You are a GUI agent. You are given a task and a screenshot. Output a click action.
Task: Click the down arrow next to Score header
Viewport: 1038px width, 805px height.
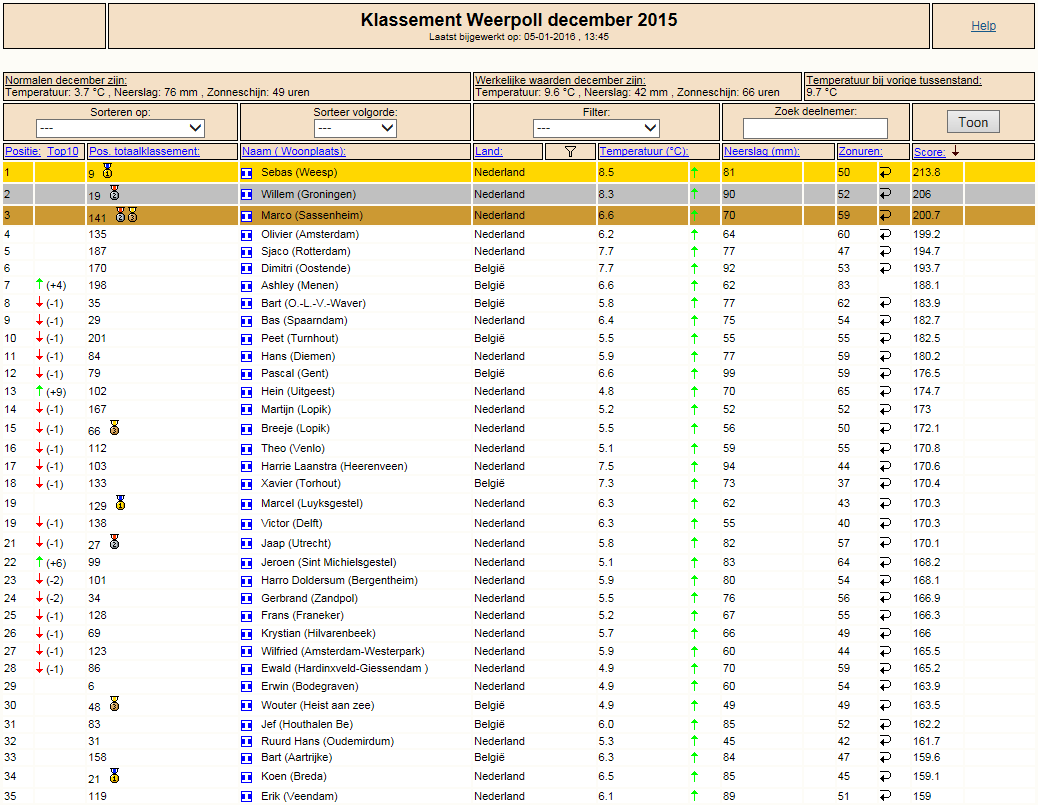(955, 152)
